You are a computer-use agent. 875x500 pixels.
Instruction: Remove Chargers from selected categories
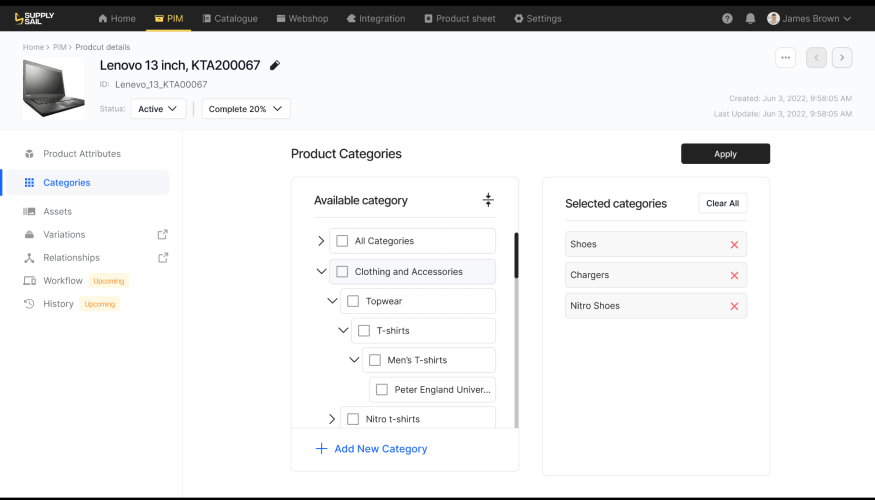pyautogui.click(x=734, y=275)
